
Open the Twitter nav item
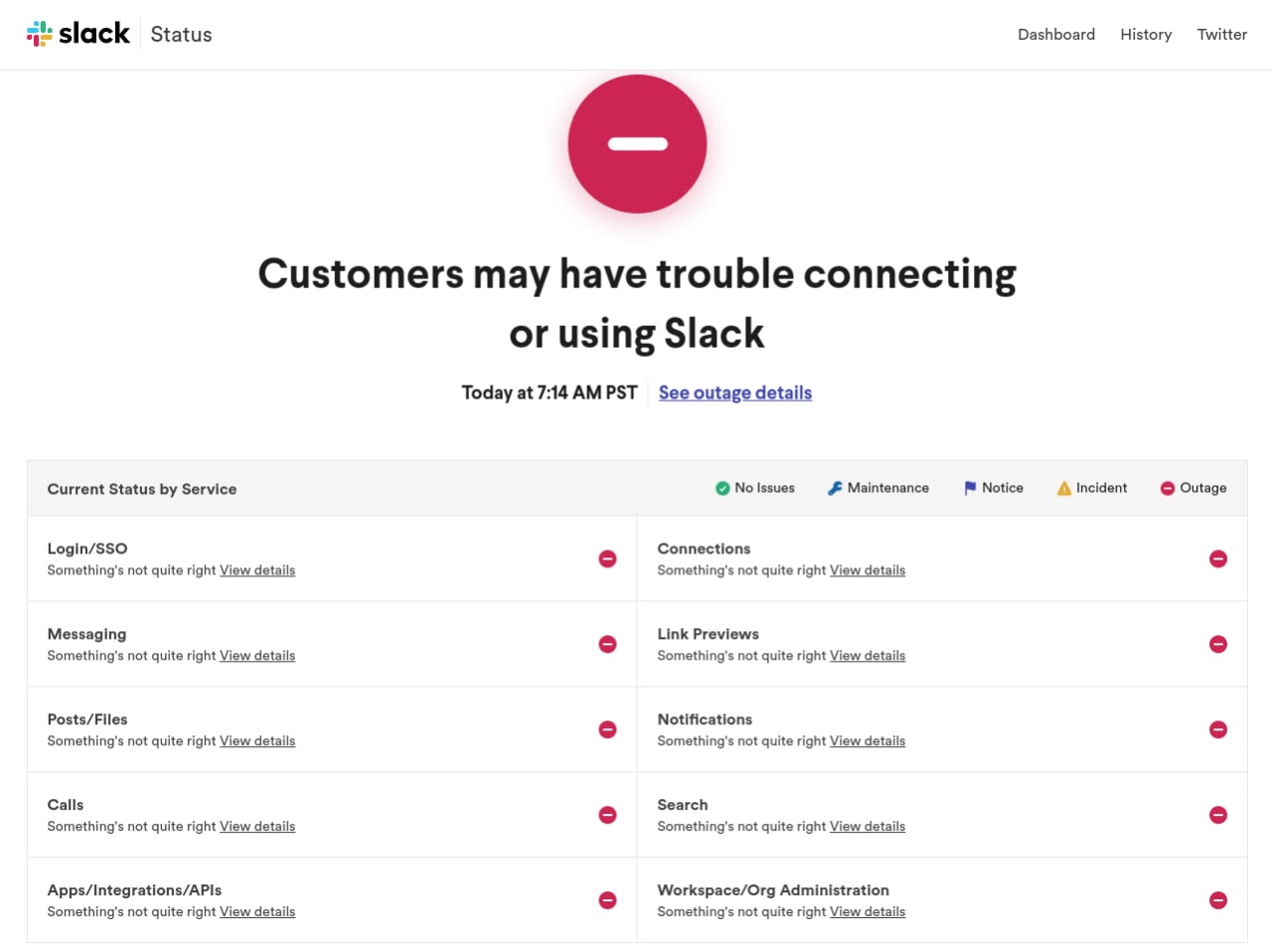point(1222,34)
